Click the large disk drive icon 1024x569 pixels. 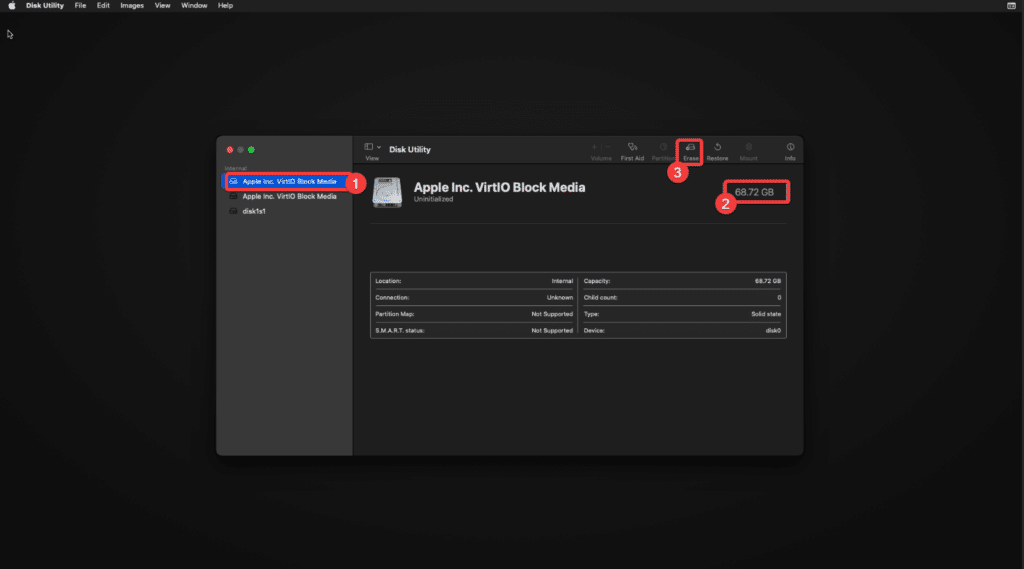[388, 192]
